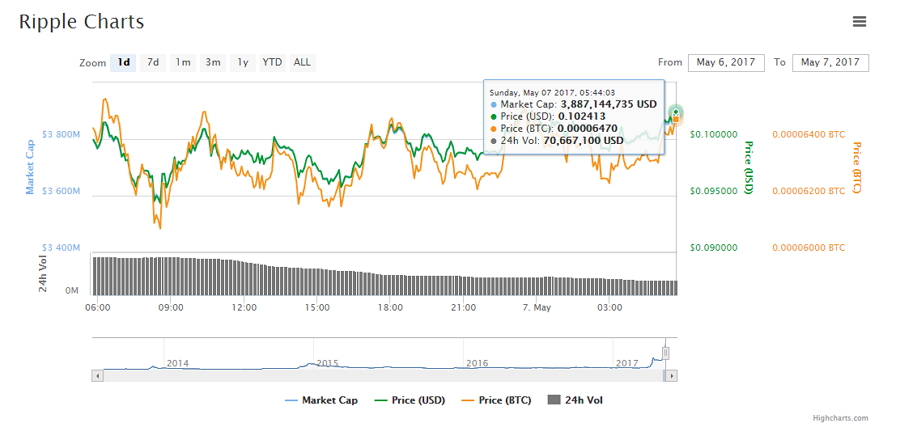Toggle the 24h Vol series in legend
This screenshot has width=900, height=440.
576,400
